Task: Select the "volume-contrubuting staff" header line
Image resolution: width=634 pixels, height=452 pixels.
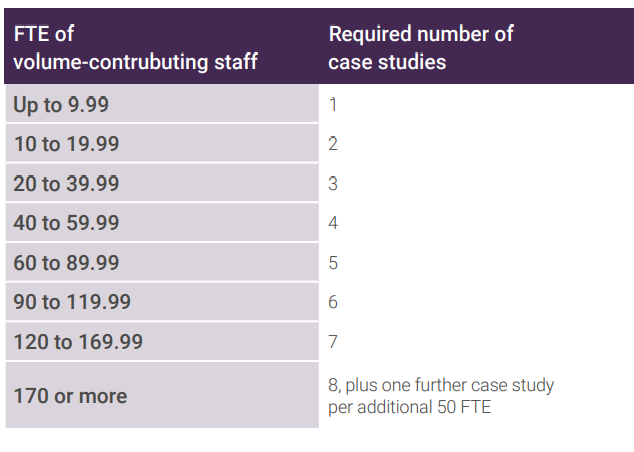Action: (135, 62)
